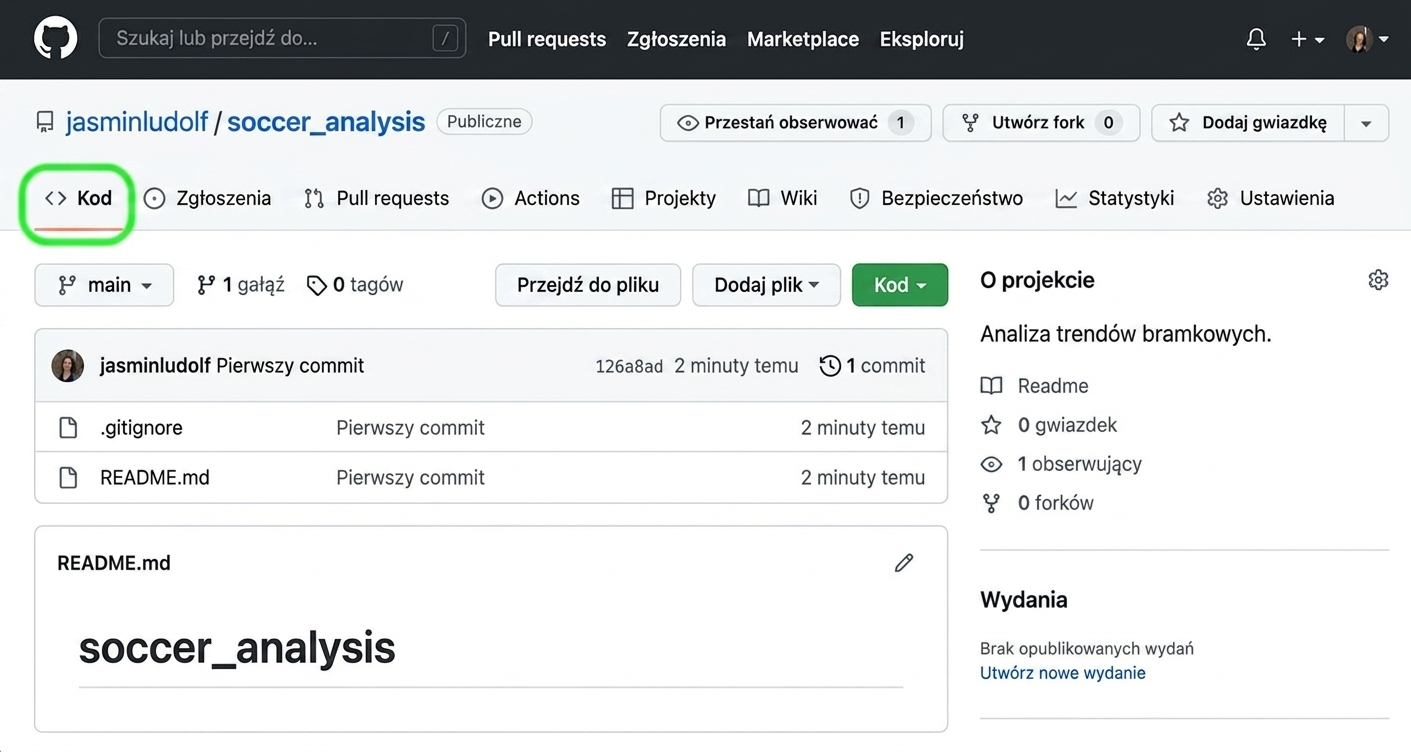Open Marketplace in the top navigation

pyautogui.click(x=803, y=39)
